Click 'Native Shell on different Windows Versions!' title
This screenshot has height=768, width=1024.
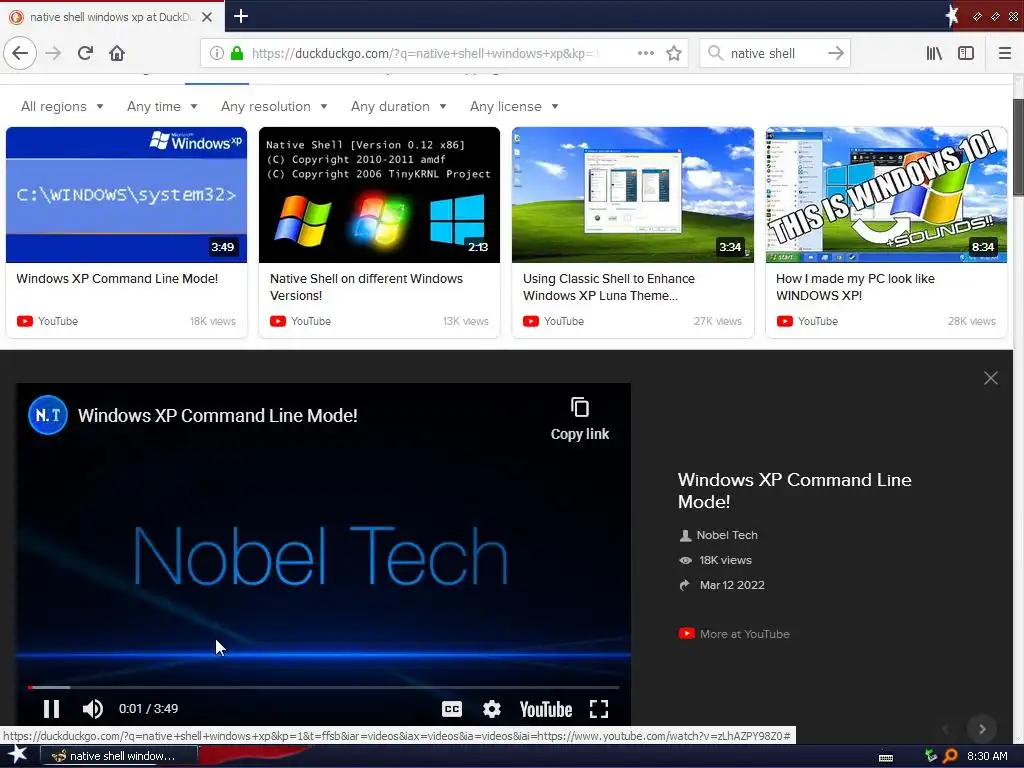click(366, 287)
